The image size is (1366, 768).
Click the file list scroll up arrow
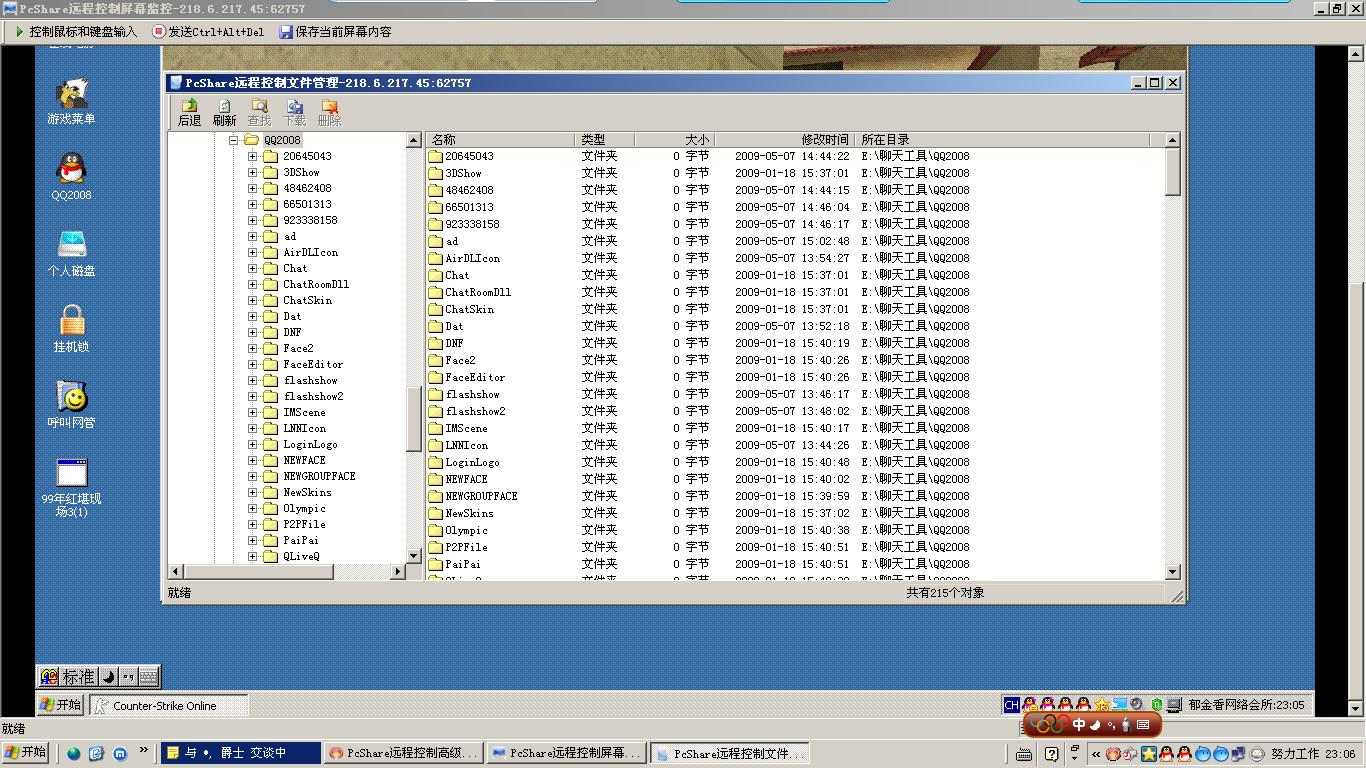(x=1173, y=140)
